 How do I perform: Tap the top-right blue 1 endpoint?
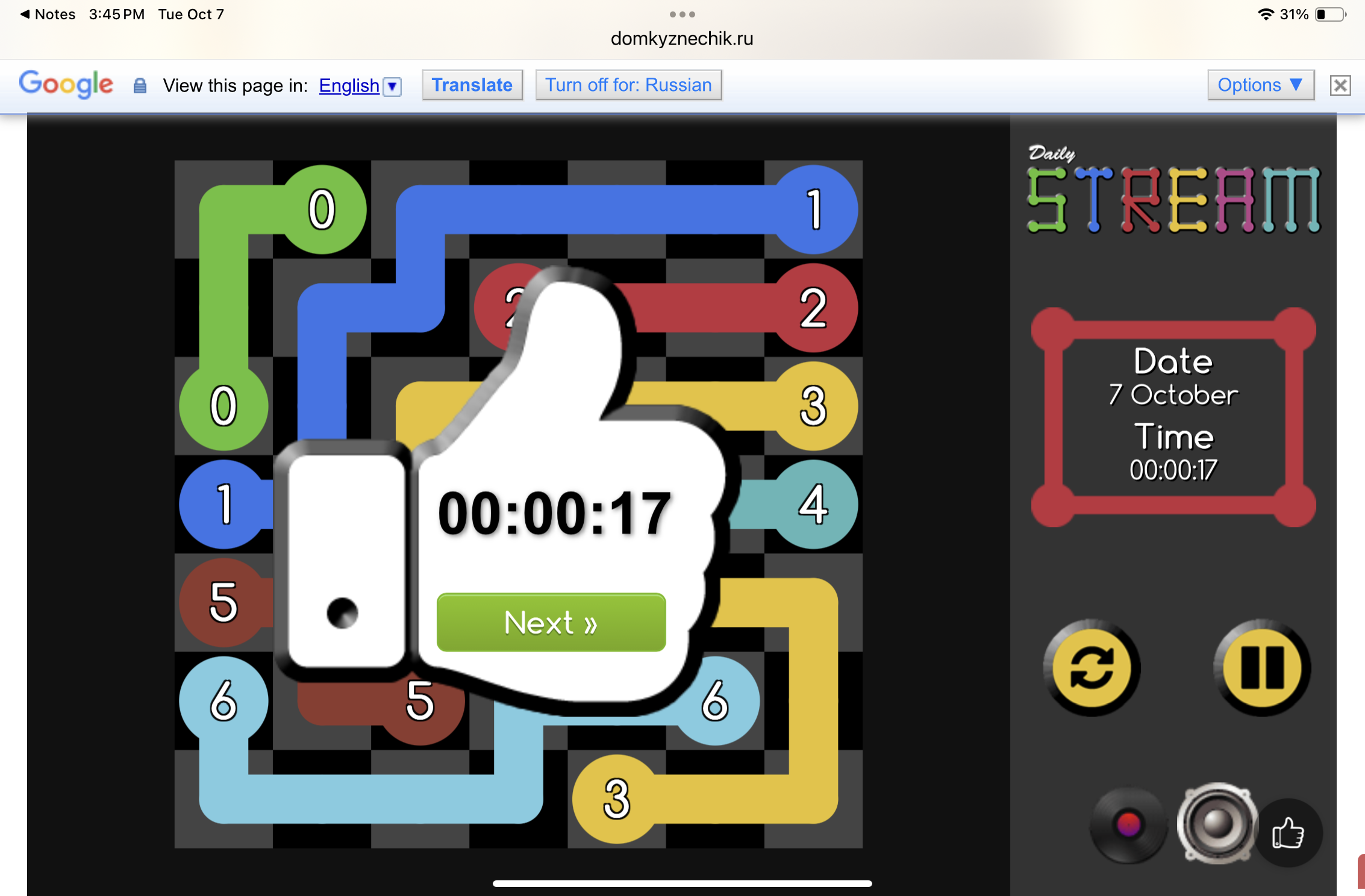click(814, 210)
